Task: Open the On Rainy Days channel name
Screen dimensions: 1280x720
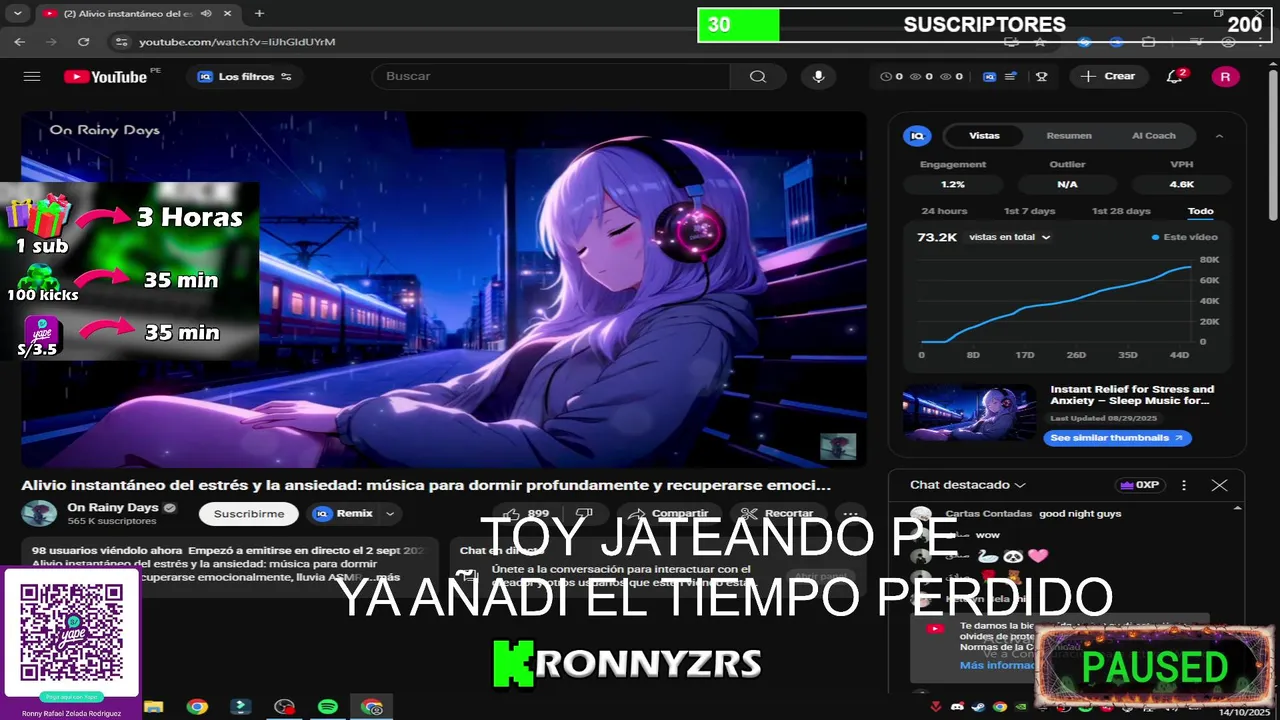Action: pyautogui.click(x=113, y=508)
